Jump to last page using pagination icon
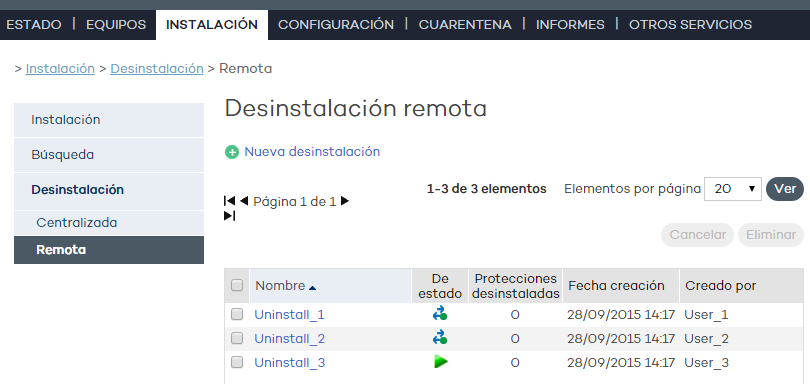The width and height of the screenshot is (810, 384). (x=229, y=216)
